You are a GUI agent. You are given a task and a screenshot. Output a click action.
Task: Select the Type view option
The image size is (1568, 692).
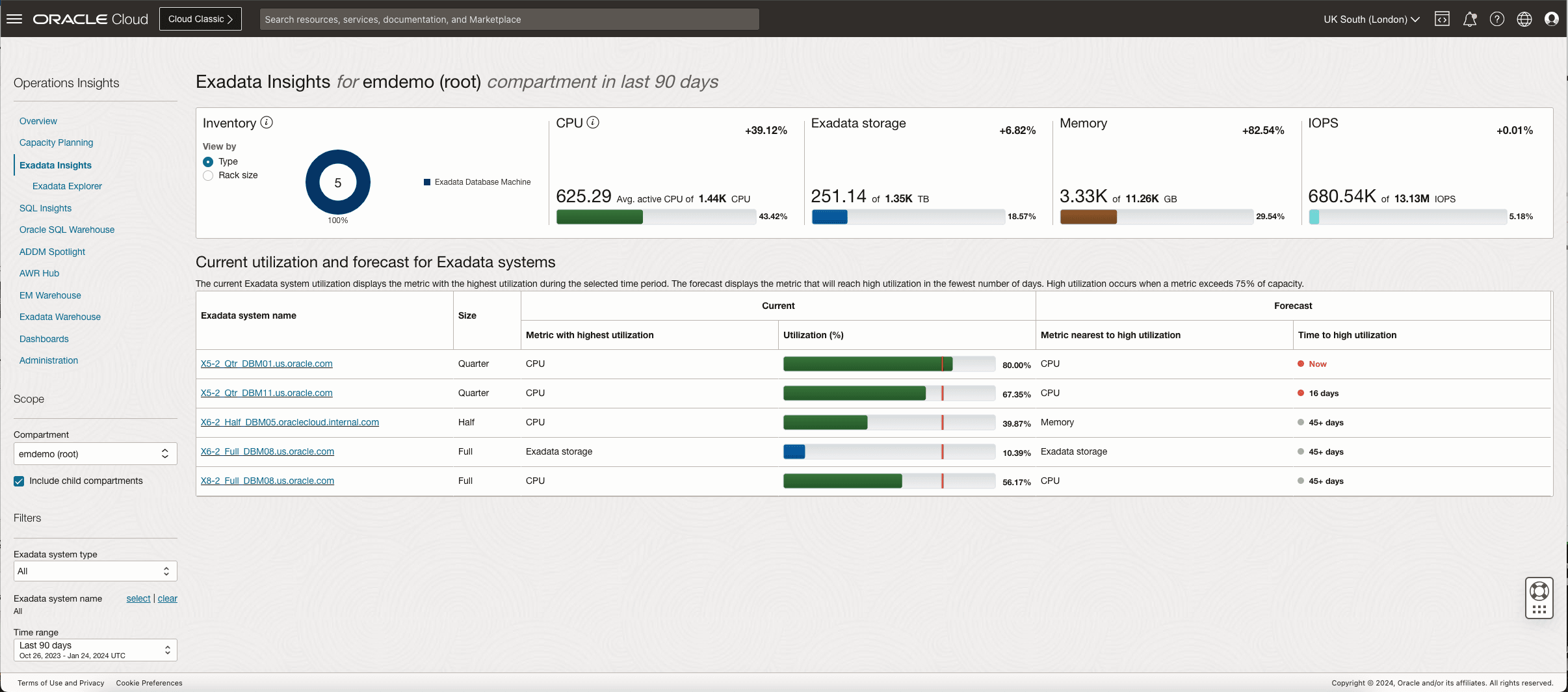(x=207, y=161)
